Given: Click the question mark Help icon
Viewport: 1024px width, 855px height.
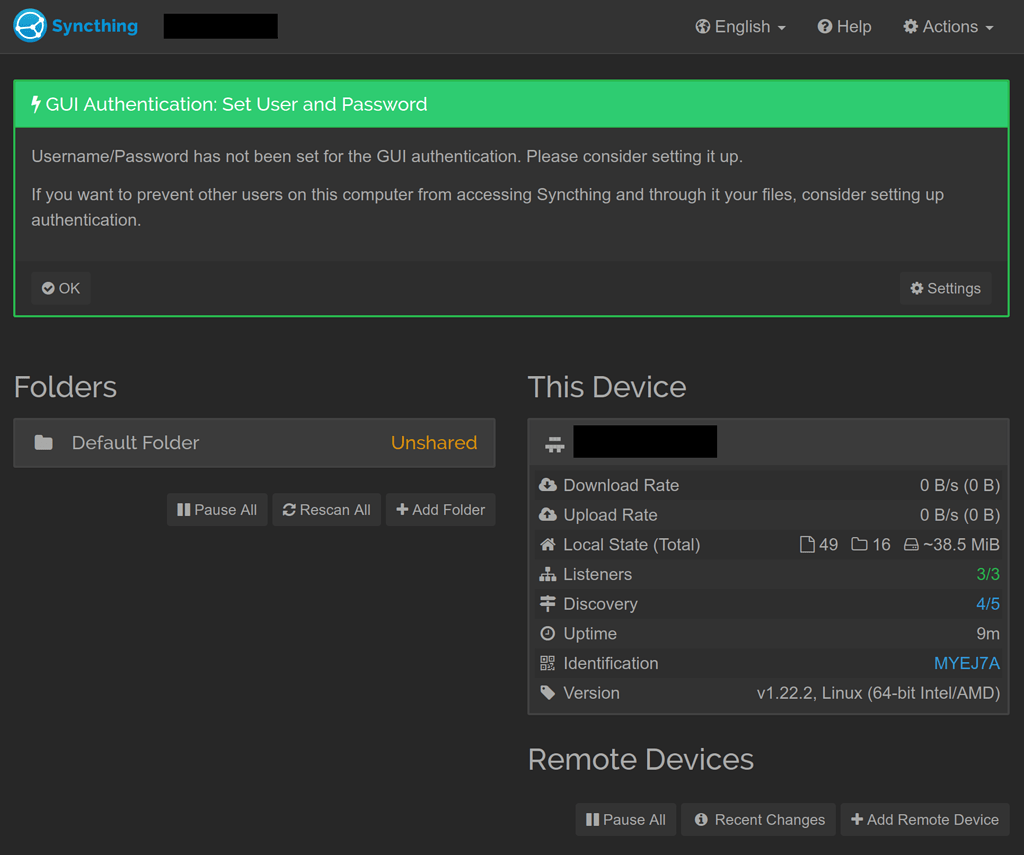Looking at the screenshot, I should click(x=825, y=27).
